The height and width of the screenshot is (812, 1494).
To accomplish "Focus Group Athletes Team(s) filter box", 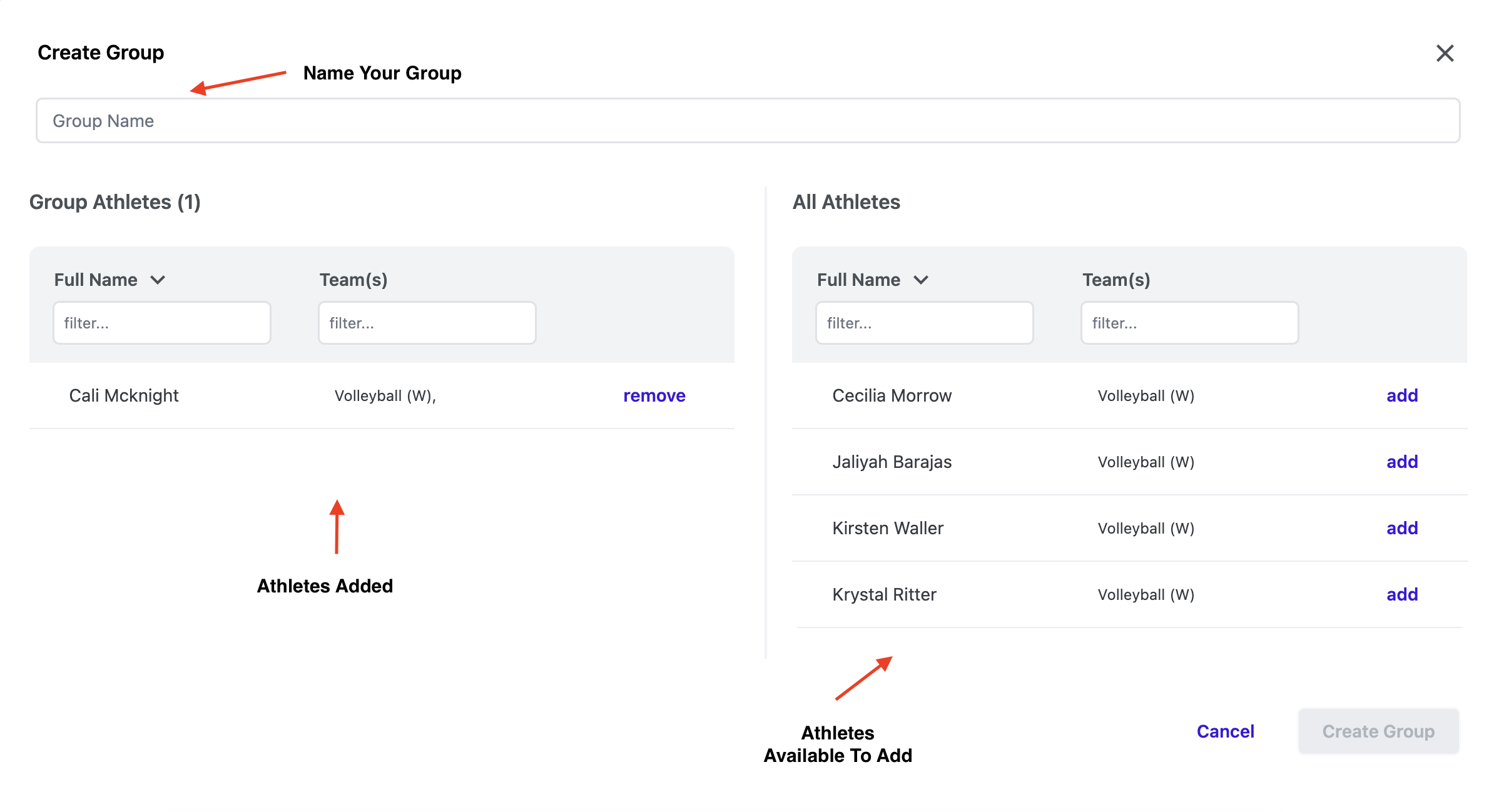I will [427, 323].
